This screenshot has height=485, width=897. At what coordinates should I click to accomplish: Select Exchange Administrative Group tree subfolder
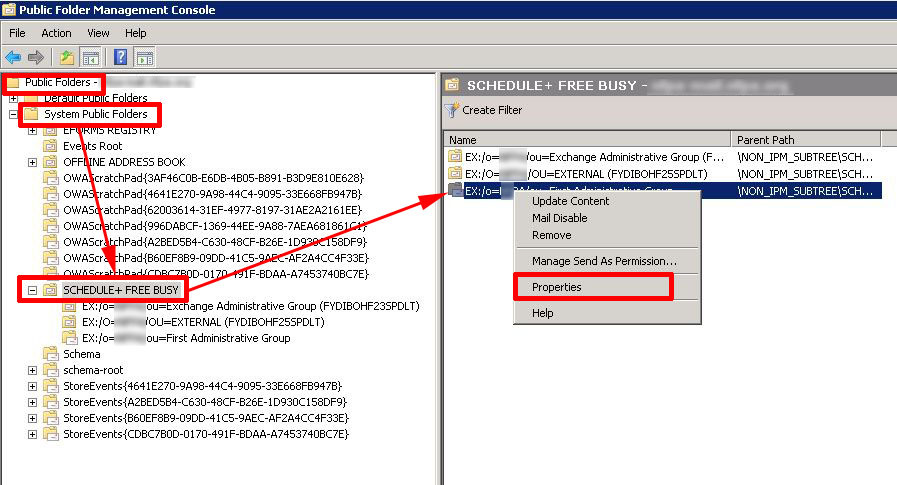251,306
